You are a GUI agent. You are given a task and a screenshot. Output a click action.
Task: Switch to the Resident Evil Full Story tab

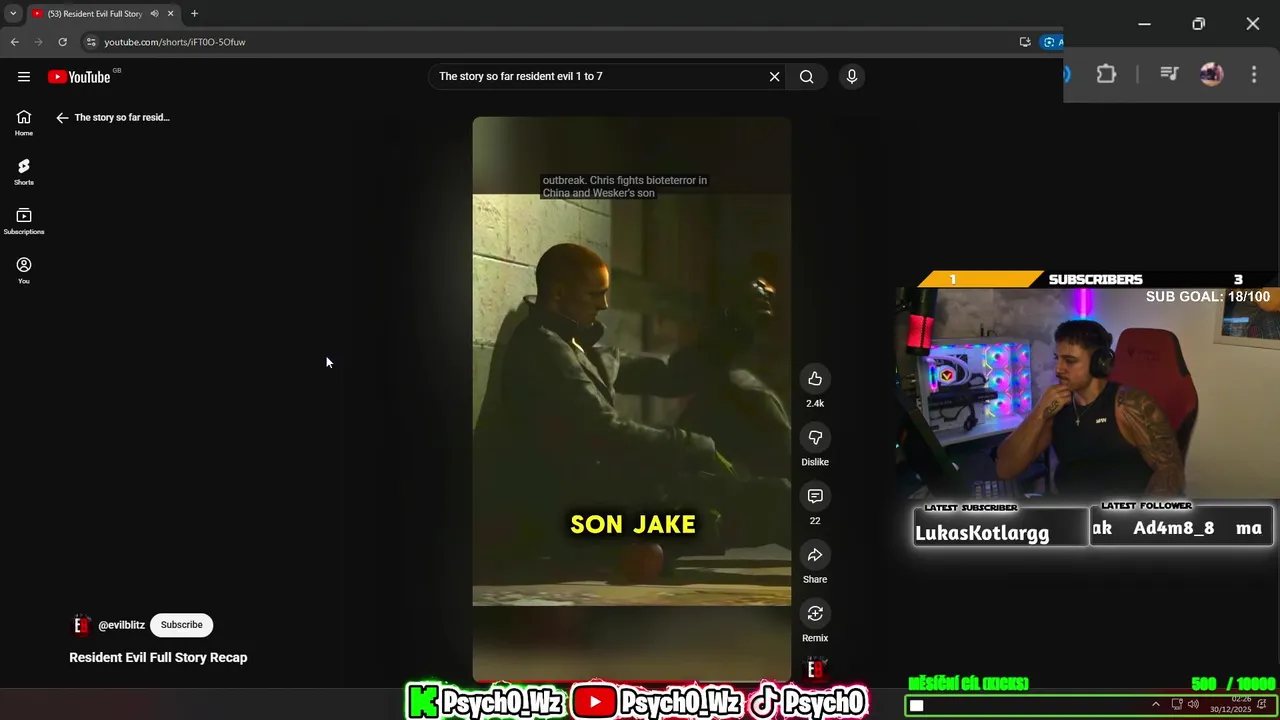click(x=95, y=14)
